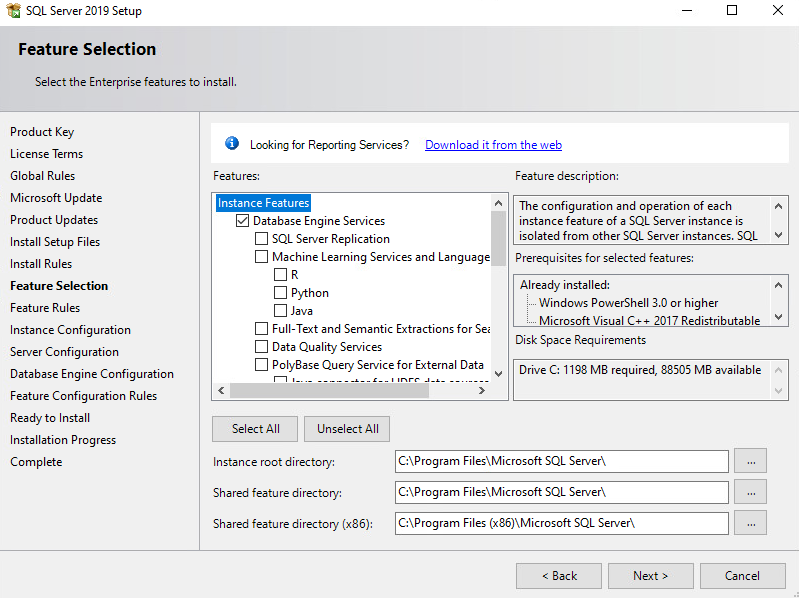Check PolyBase Query Service for External Data

pyautogui.click(x=261, y=365)
